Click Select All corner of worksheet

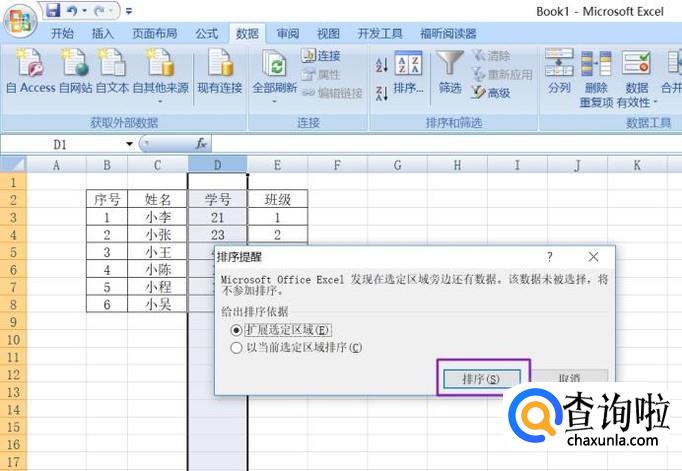coord(13,165)
